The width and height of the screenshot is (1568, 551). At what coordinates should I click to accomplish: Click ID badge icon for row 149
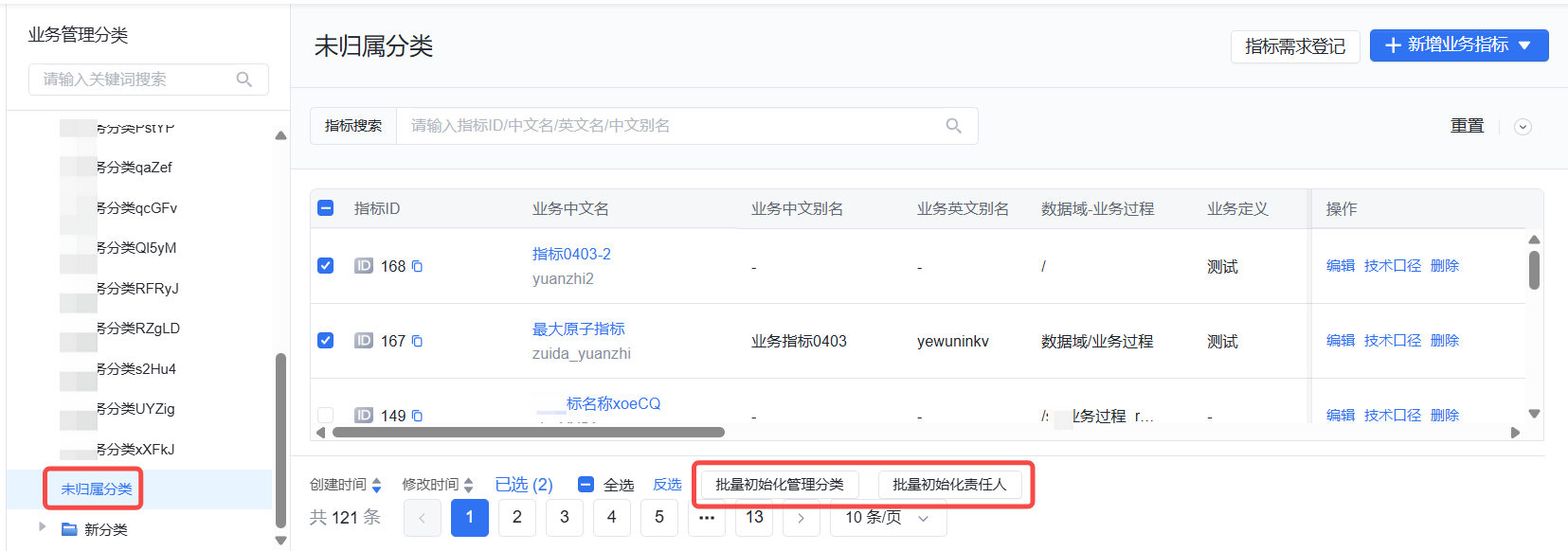[x=364, y=416]
